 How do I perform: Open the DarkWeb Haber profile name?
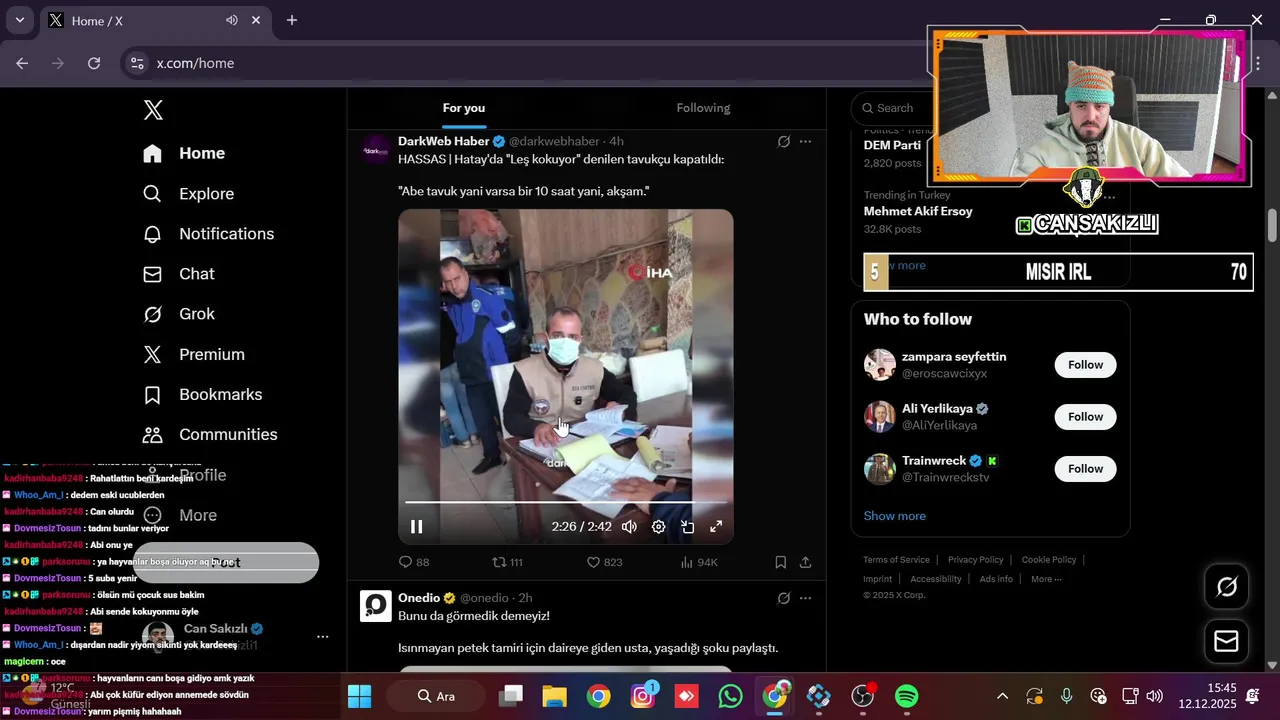point(443,141)
